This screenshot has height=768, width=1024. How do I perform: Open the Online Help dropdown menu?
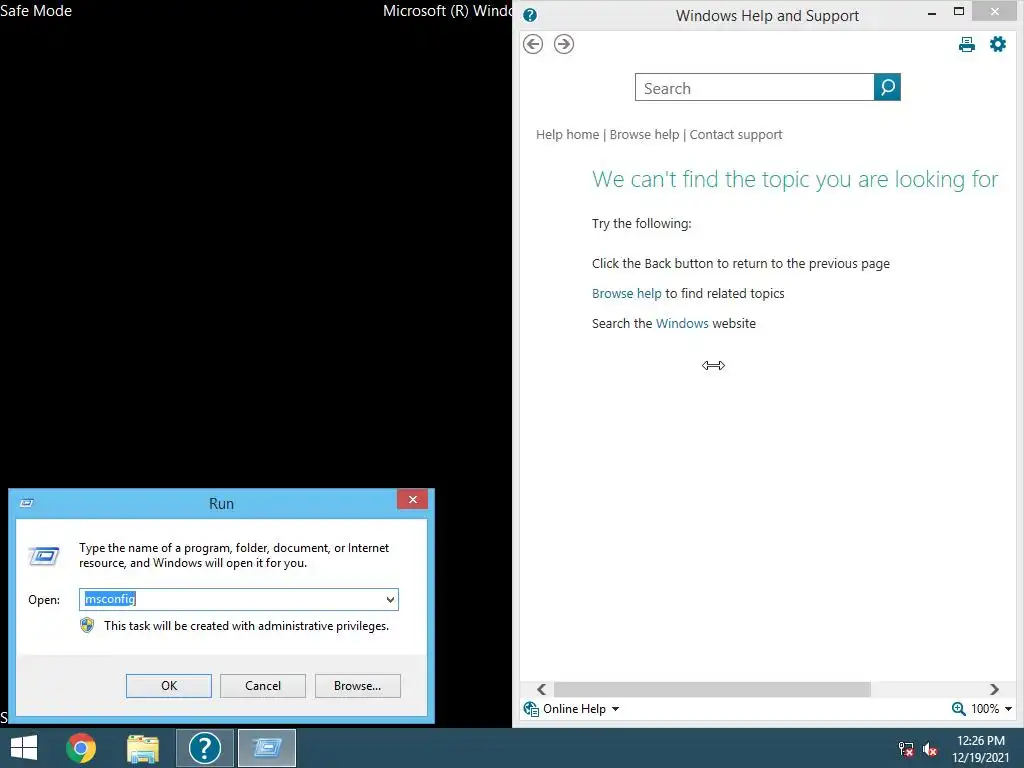(x=615, y=709)
